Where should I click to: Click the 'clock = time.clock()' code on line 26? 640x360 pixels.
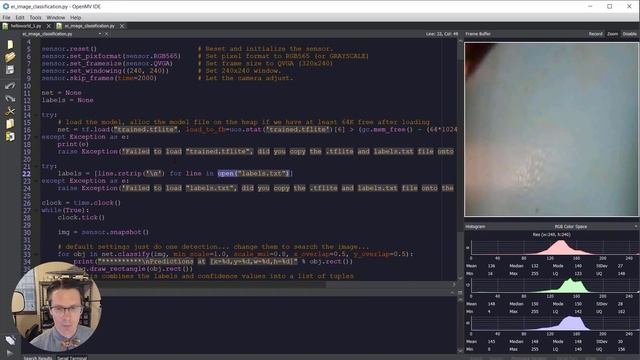click(x=81, y=203)
